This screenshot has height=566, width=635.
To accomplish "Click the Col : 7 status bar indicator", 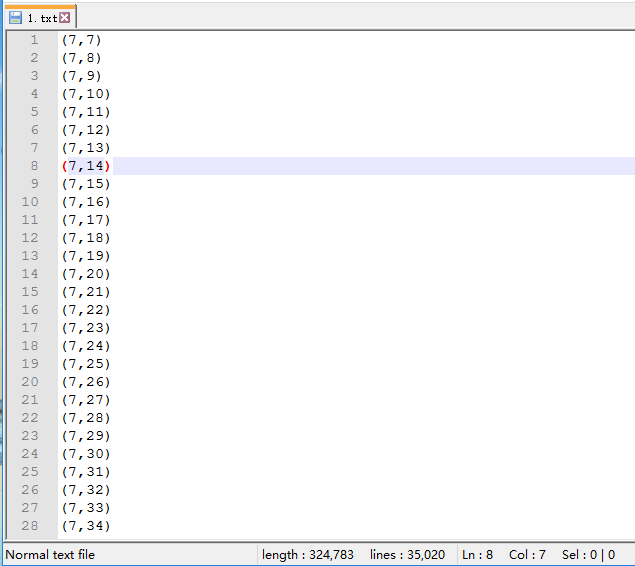I will (526, 554).
